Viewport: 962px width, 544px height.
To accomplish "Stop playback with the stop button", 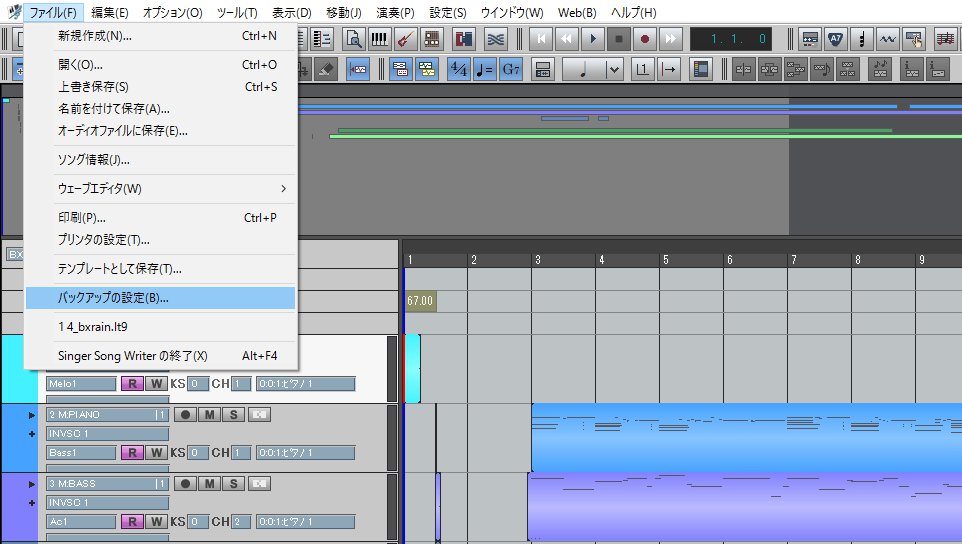I will [618, 39].
